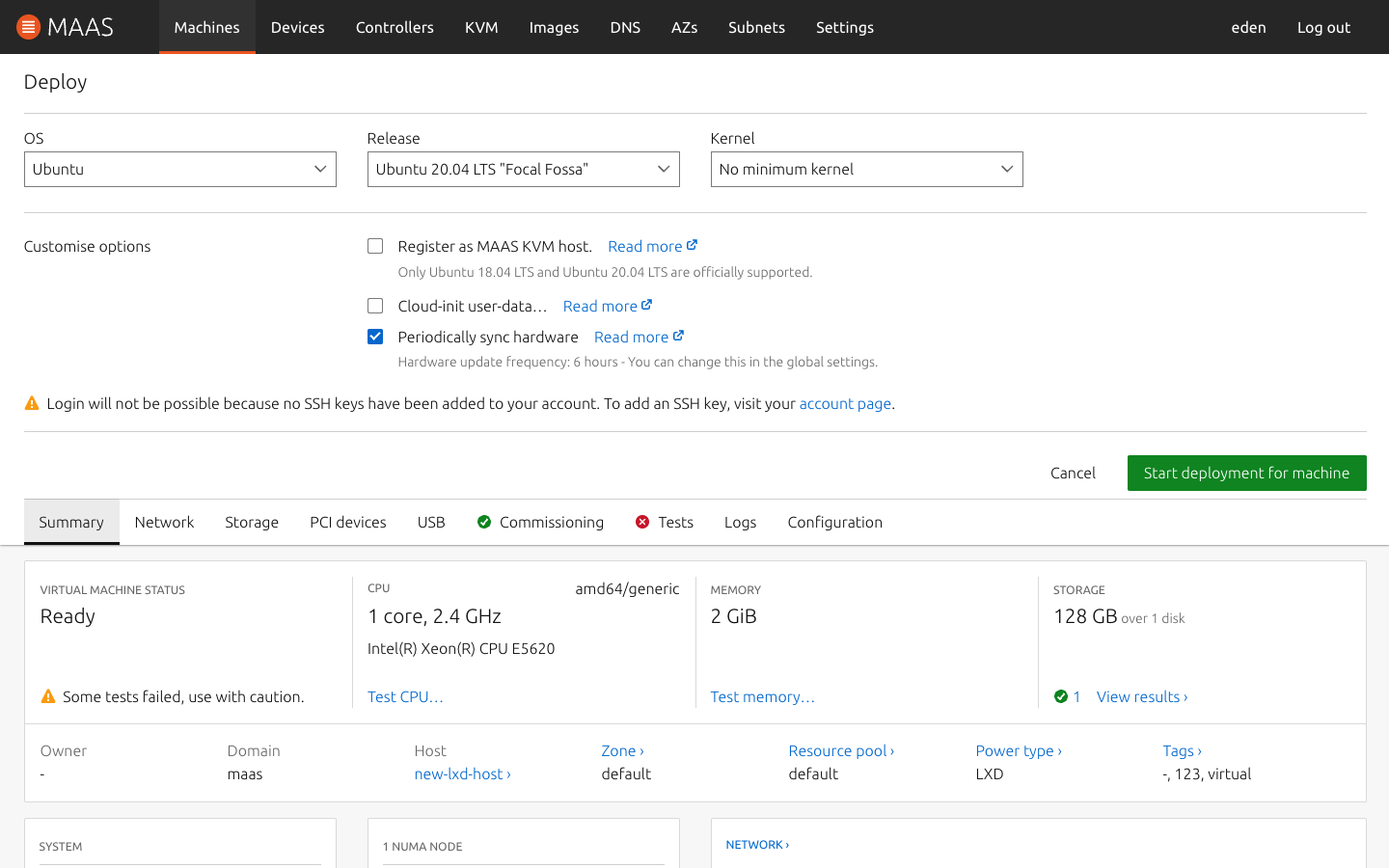Screen dimensions: 1389x868
Task: Open the Kernel minimum version dropdown
Action: click(866, 169)
